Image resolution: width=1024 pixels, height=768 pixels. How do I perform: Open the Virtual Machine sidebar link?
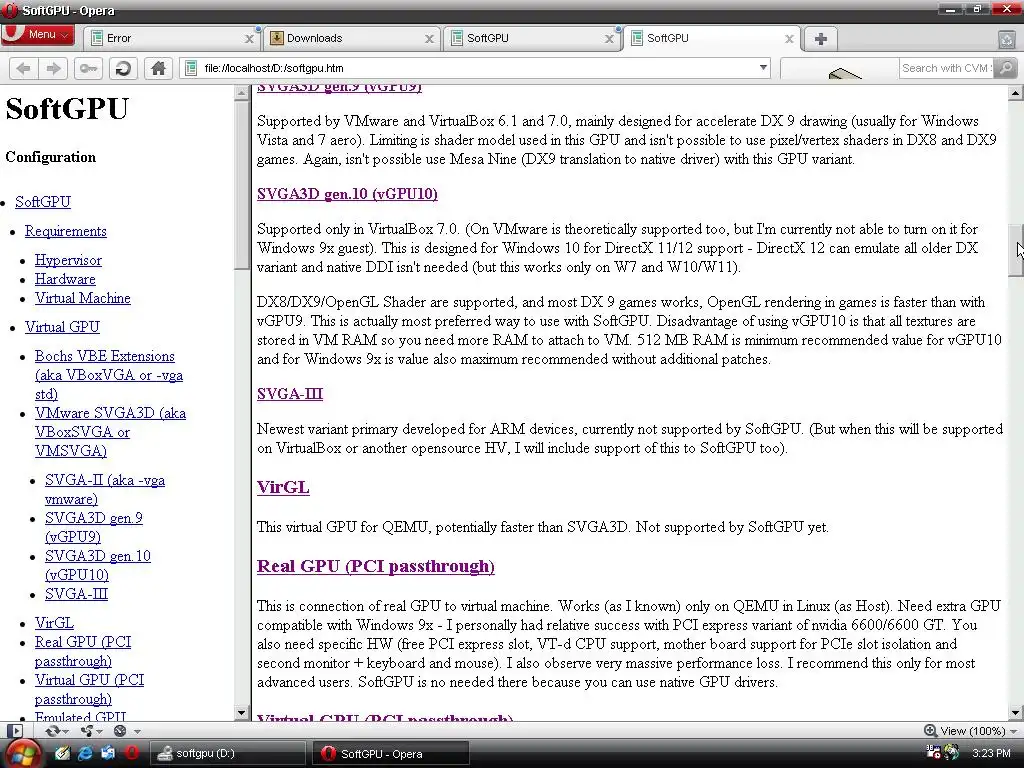click(x=83, y=298)
